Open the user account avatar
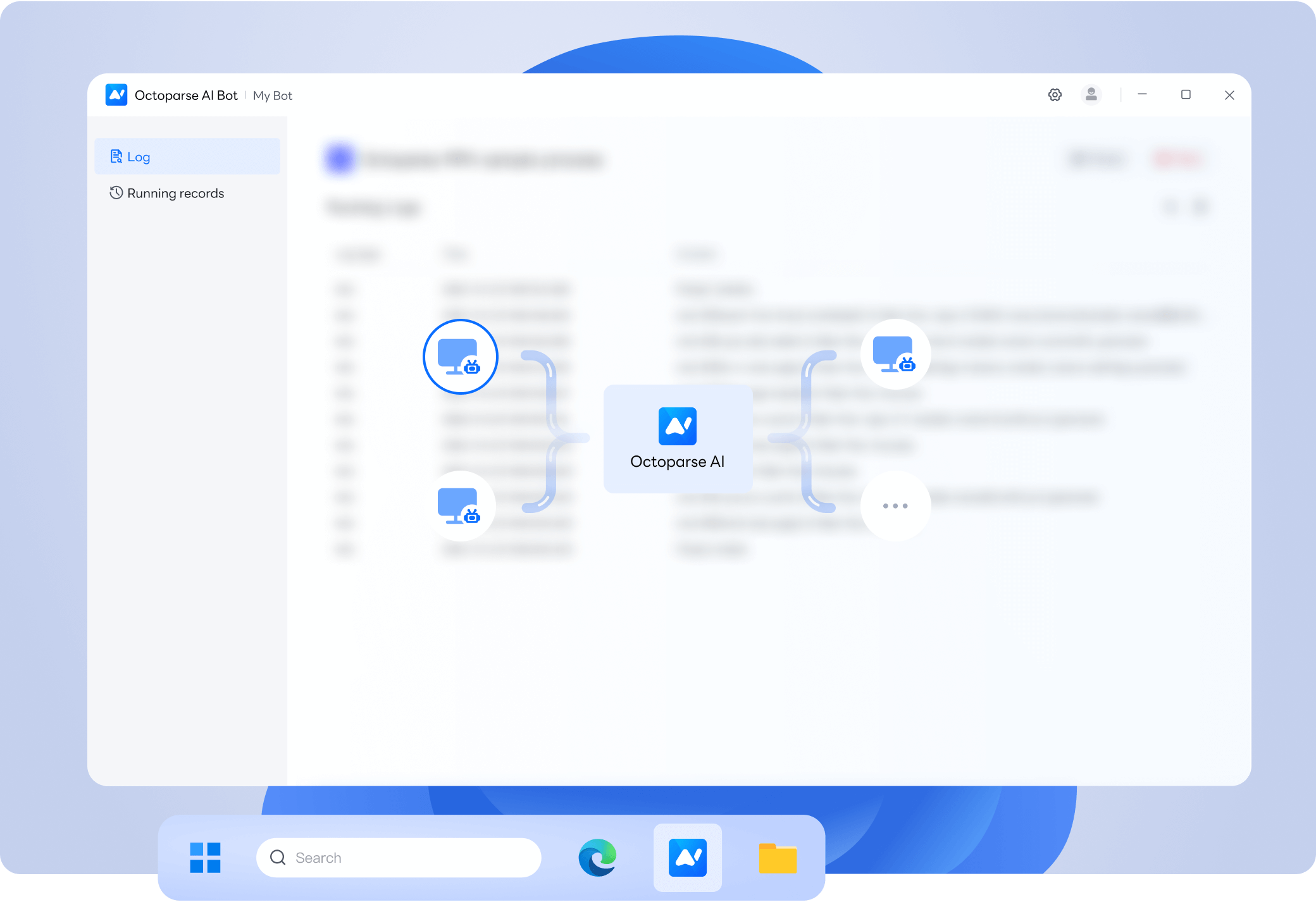The height and width of the screenshot is (902, 1316). (x=1091, y=95)
